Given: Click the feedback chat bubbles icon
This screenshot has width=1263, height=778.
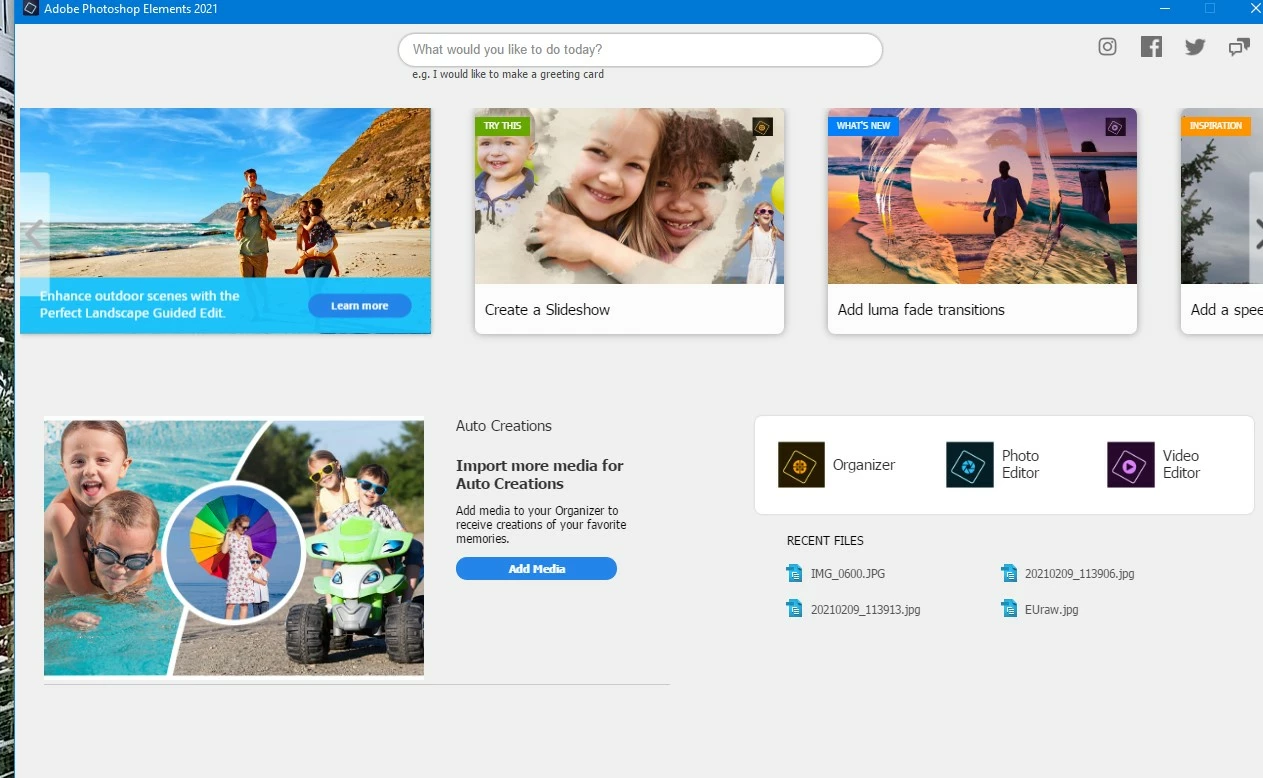Looking at the screenshot, I should click(1239, 47).
